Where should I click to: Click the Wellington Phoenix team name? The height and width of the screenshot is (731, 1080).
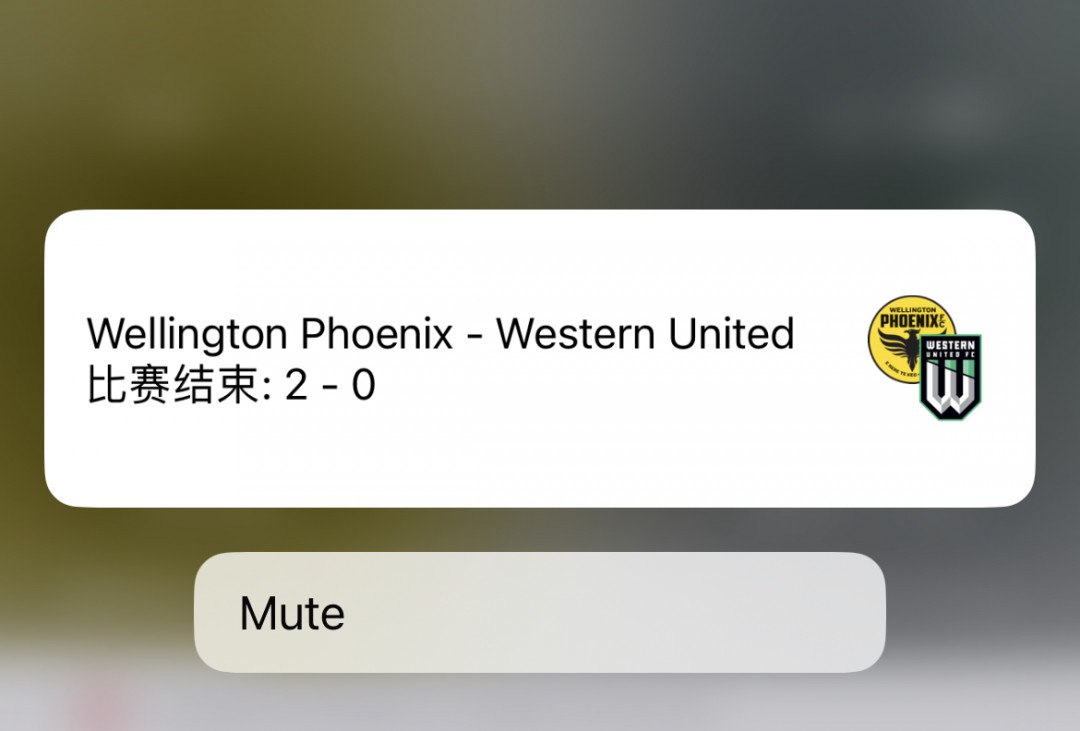point(270,335)
